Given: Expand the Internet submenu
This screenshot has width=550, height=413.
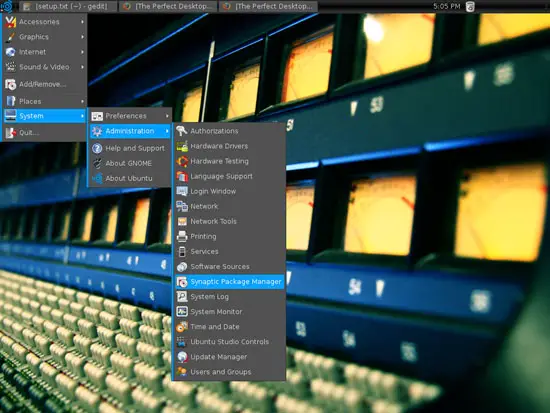Looking at the screenshot, I should pyautogui.click(x=45, y=52).
